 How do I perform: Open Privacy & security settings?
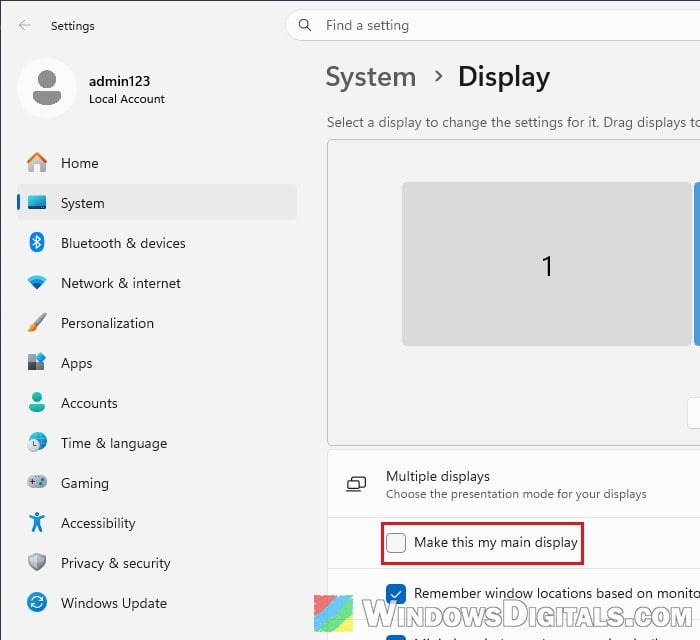pos(157,563)
